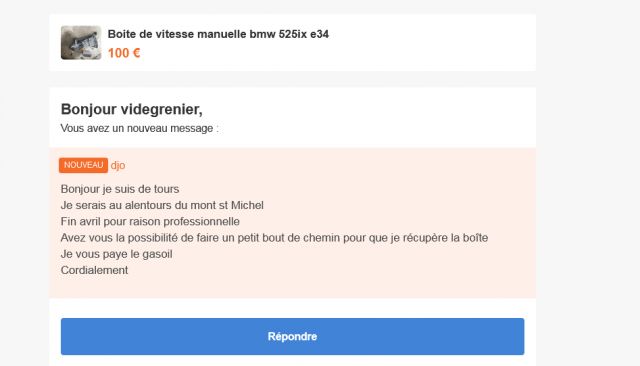The width and height of the screenshot is (640, 366).
Task: Click the text 'e34' in the listing title
Action: 319,34
